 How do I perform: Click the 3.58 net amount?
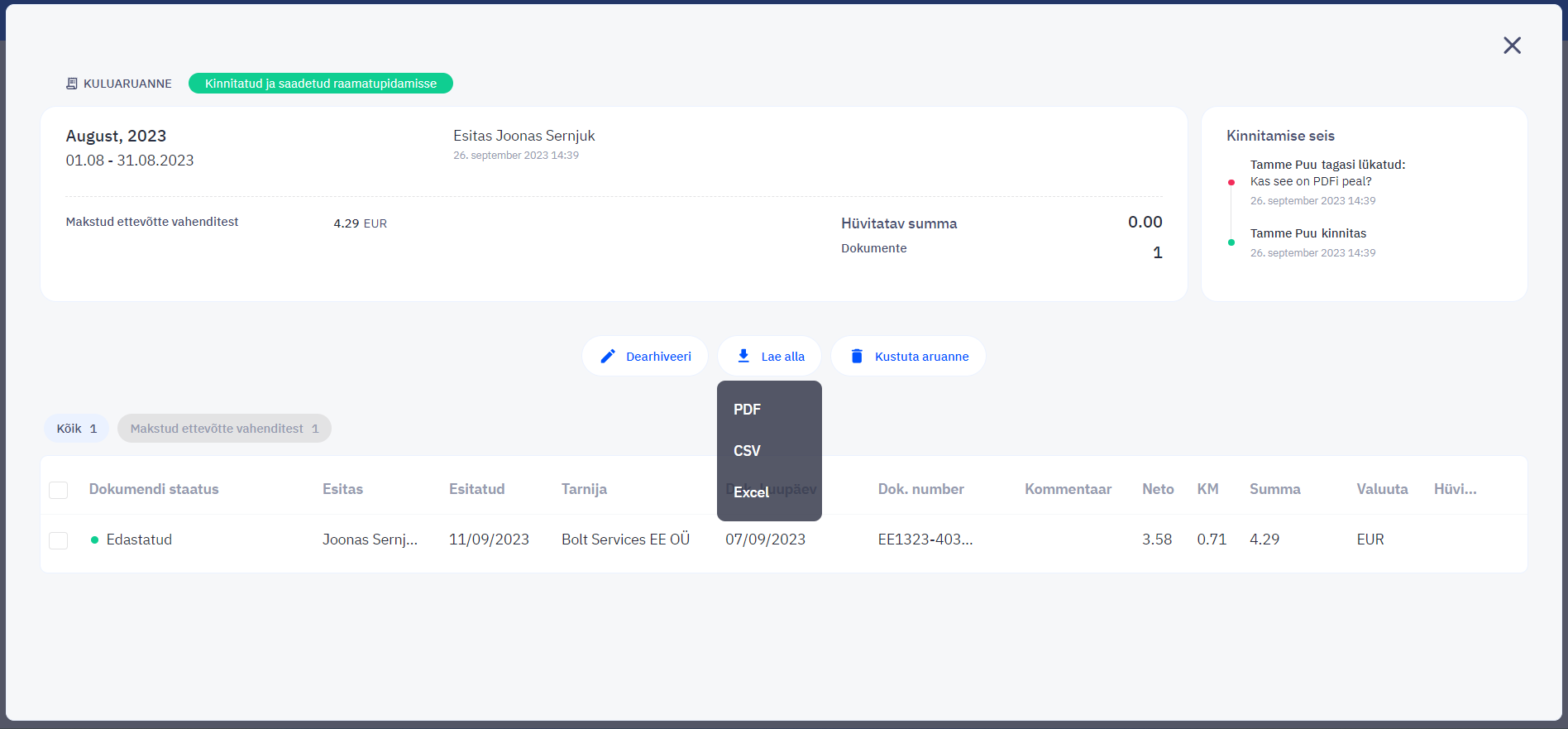tap(1157, 540)
